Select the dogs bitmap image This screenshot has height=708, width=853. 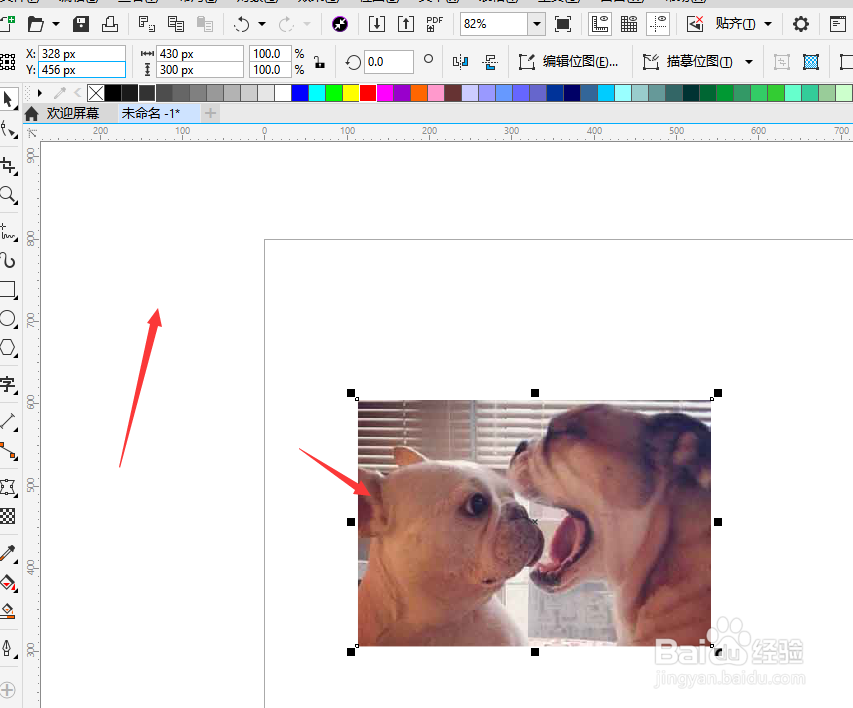(534, 523)
